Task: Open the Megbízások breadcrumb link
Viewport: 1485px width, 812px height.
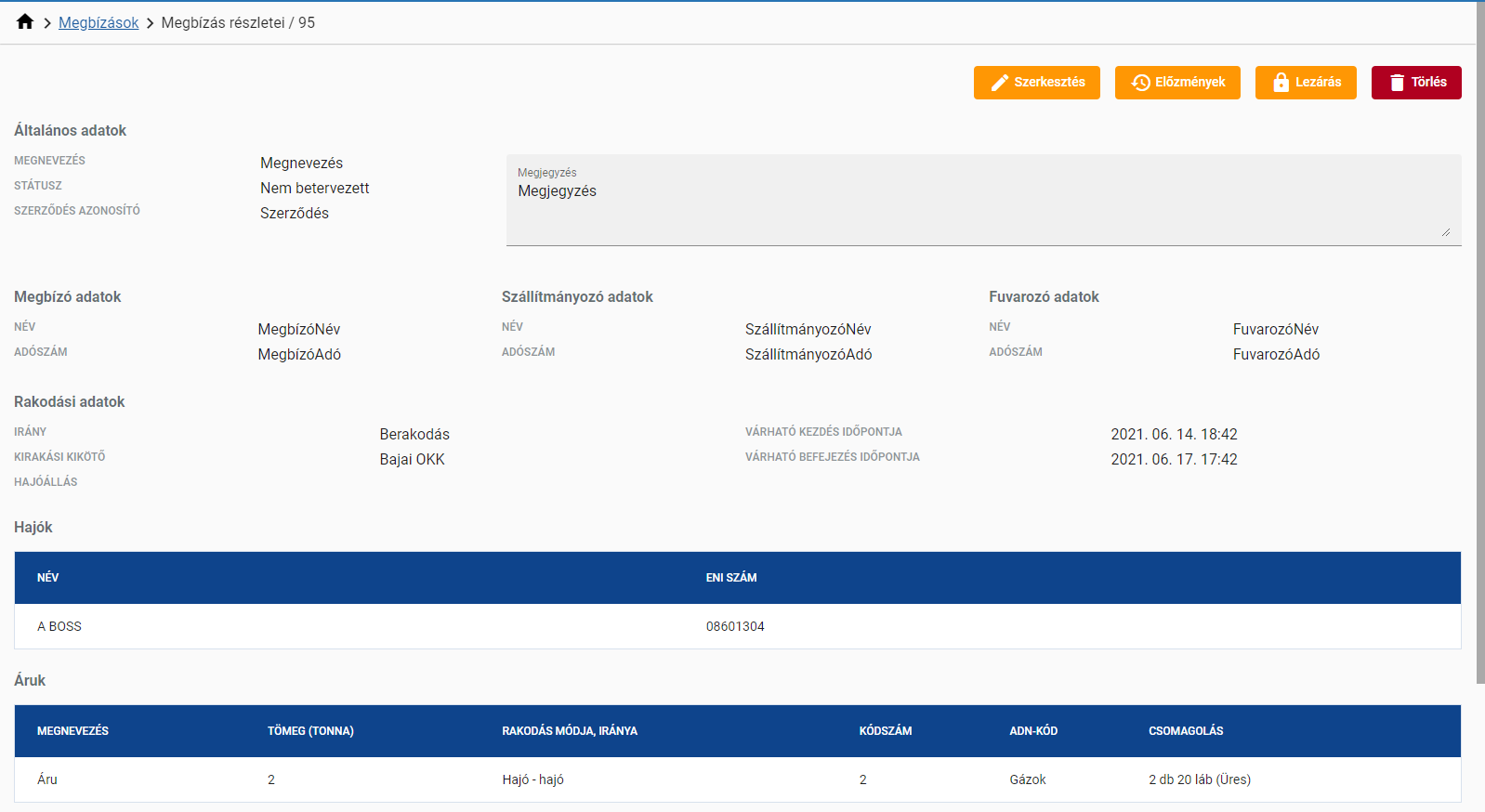Action: 99,22
